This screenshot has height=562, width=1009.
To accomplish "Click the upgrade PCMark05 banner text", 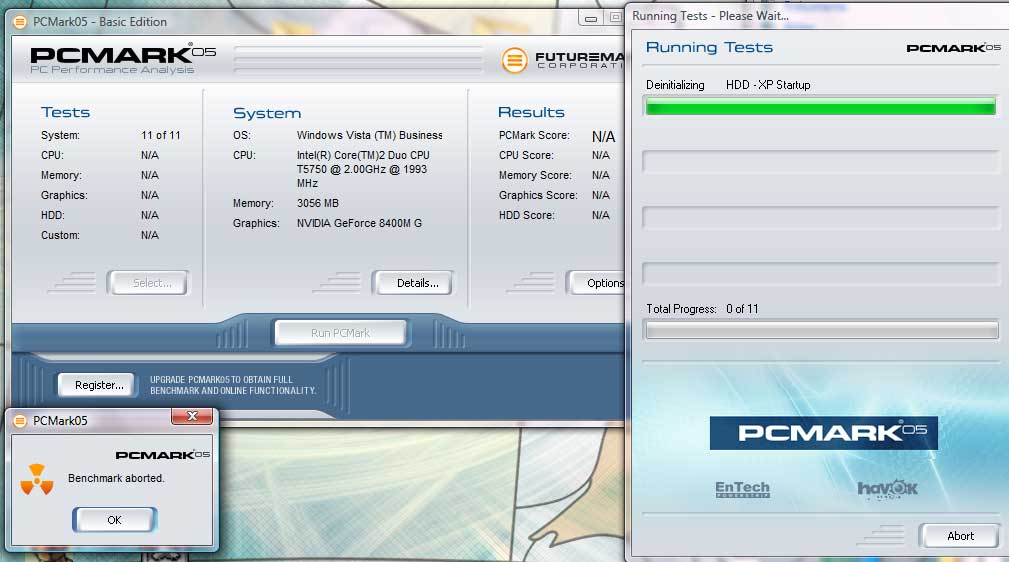I will click(233, 385).
